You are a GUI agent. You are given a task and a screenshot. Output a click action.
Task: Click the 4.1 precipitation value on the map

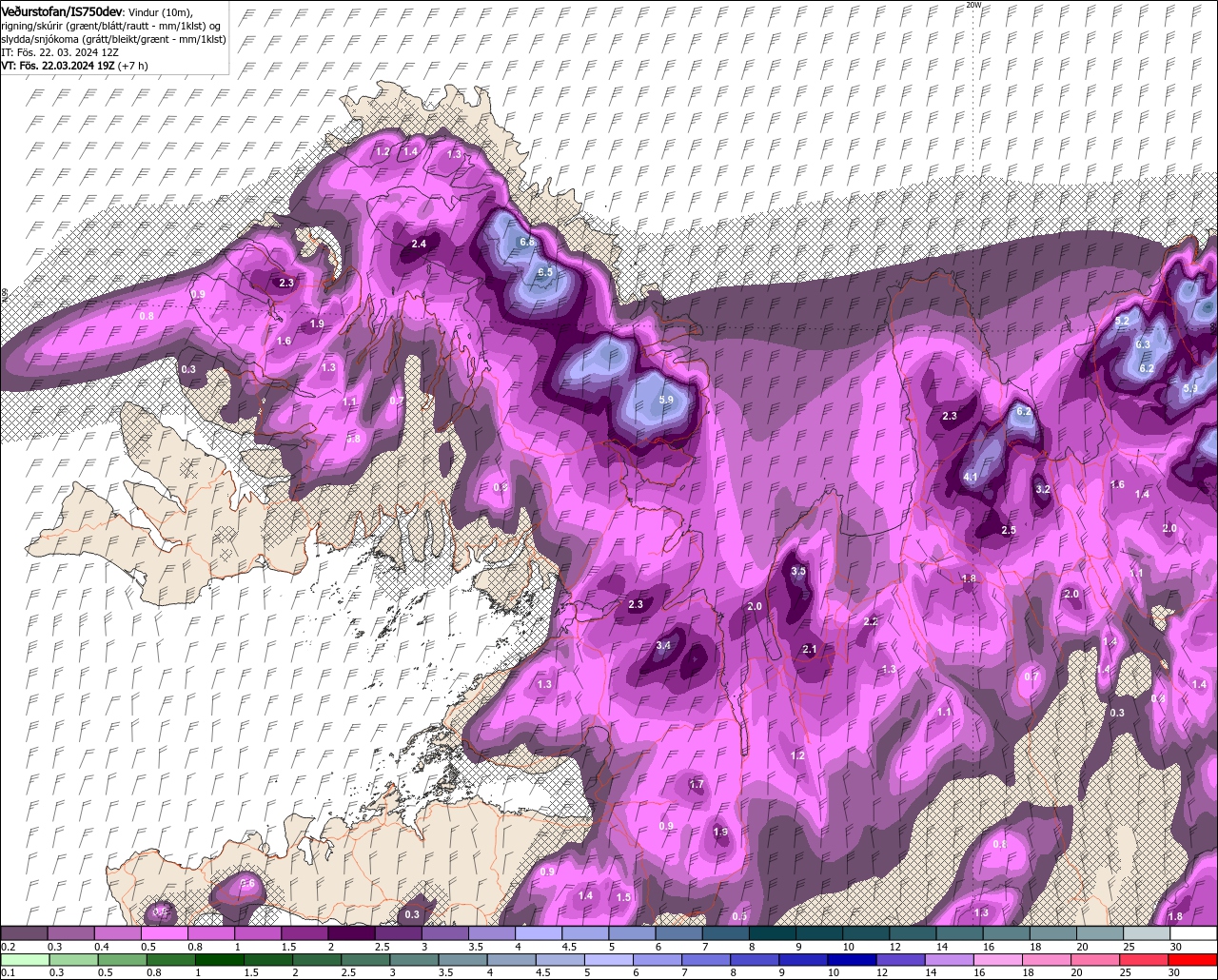(x=971, y=477)
